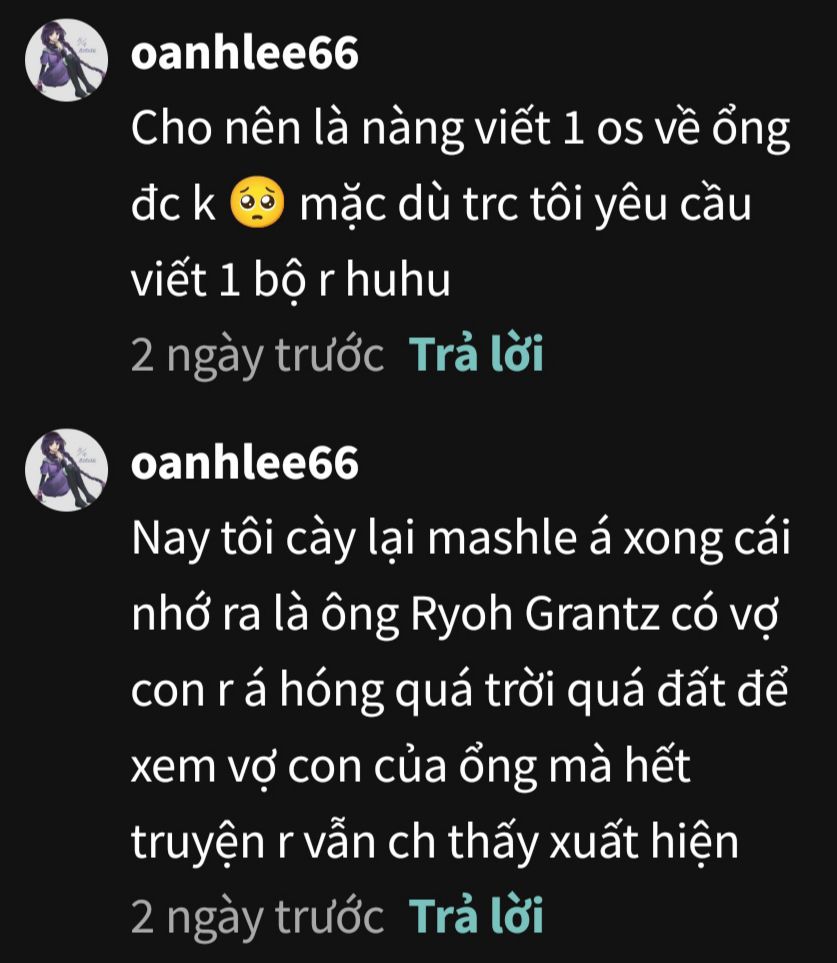The width and height of the screenshot is (837, 963).
Task: Click the words "xuất hiện" ending the comment
Action: [644, 841]
